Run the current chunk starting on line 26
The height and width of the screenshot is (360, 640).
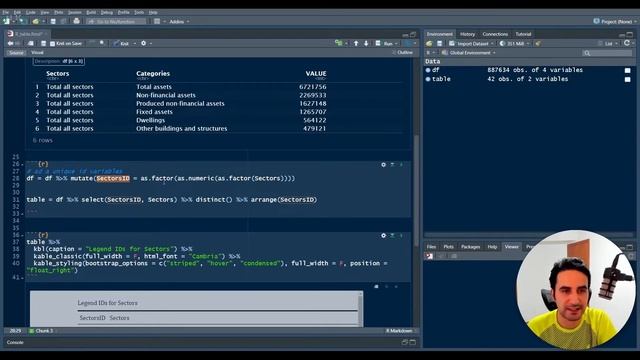401,165
